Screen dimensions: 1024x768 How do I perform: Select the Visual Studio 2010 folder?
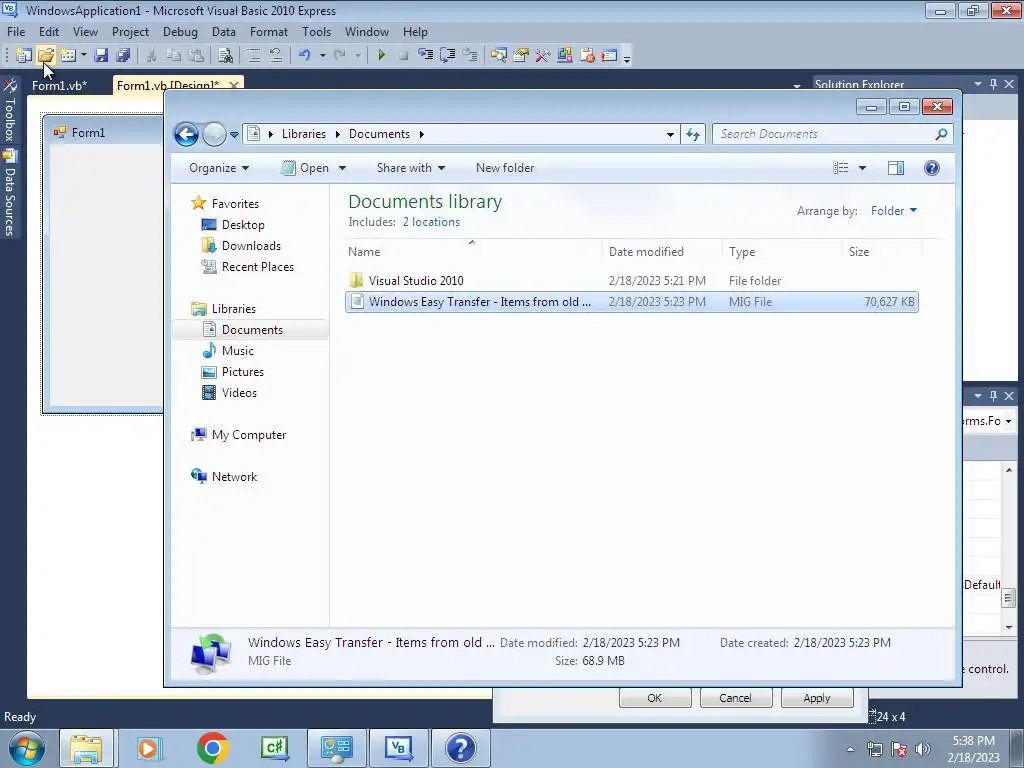pos(632,281)
